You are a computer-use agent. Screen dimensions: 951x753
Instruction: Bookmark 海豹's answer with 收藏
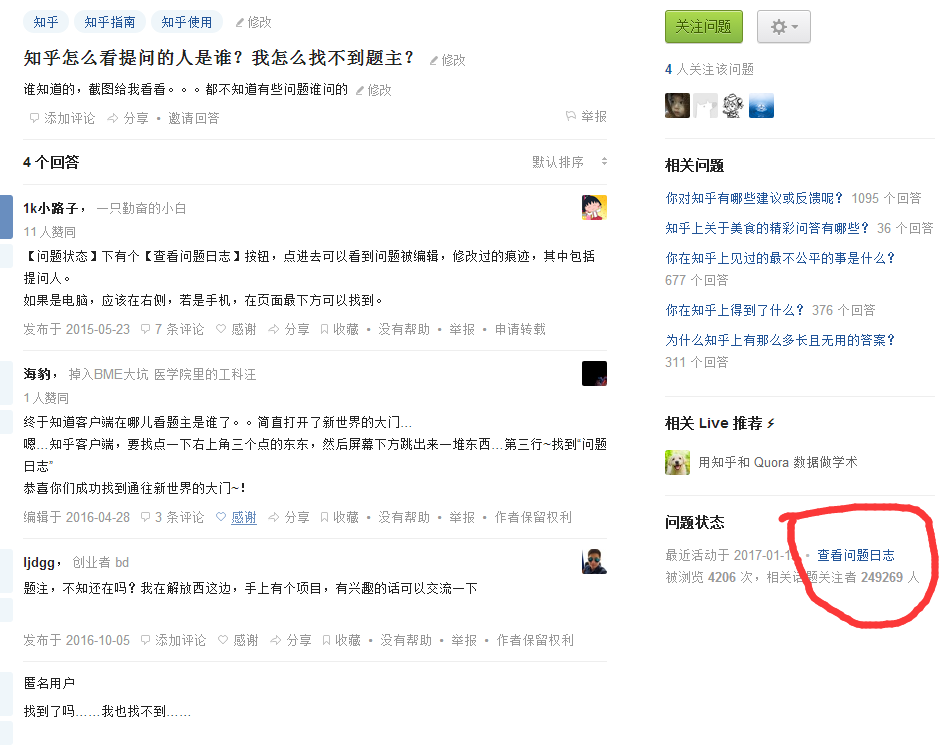click(340, 517)
